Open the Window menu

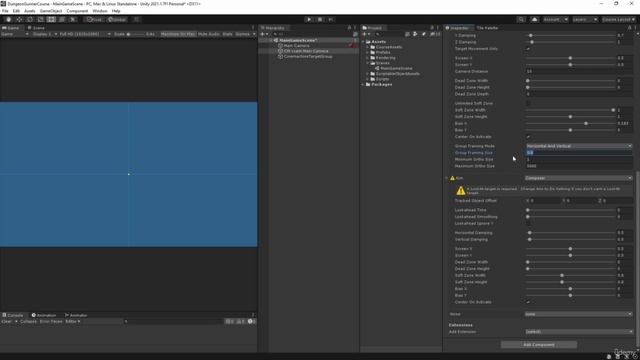(x=100, y=11)
